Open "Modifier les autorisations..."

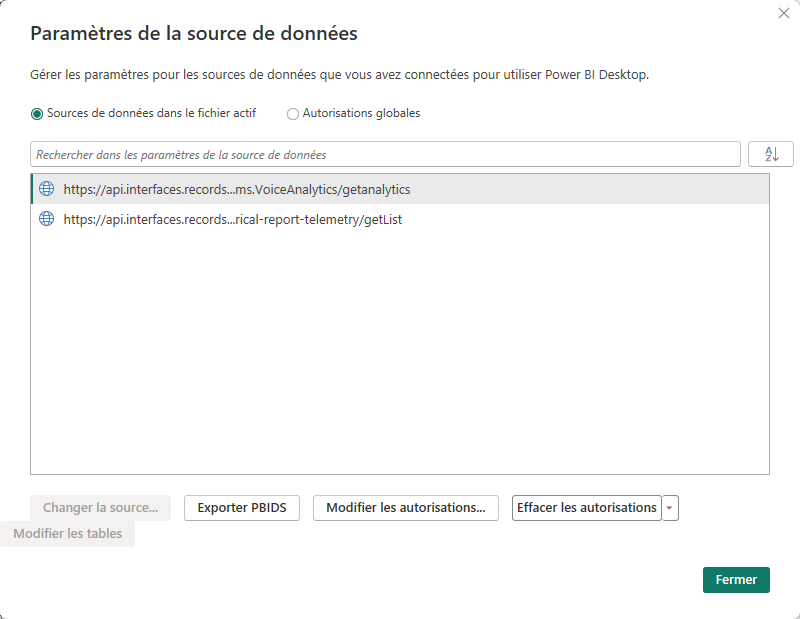(405, 508)
